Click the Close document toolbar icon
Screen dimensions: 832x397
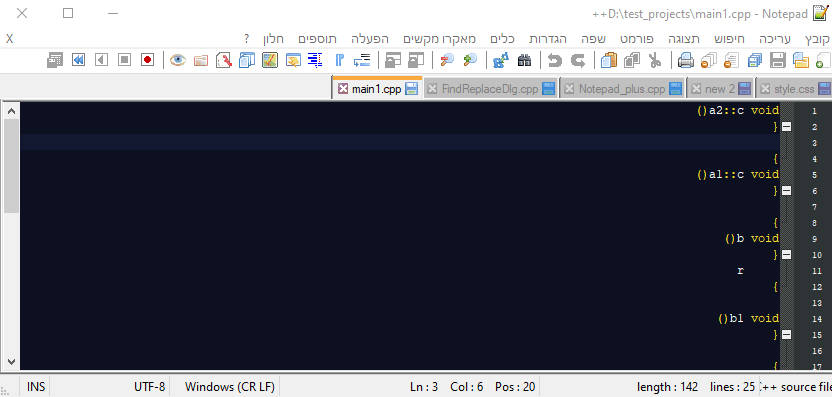pyautogui.click(x=731, y=60)
